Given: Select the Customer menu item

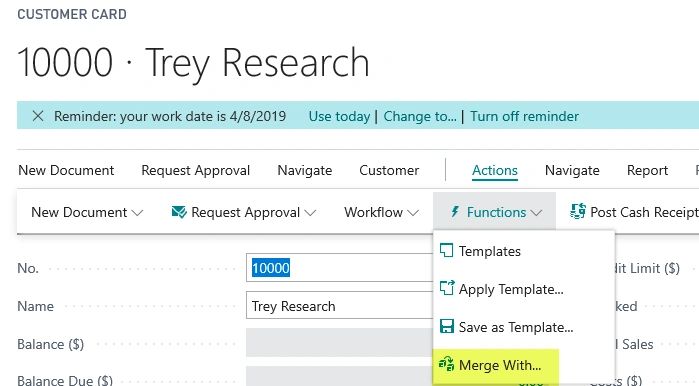Looking at the screenshot, I should (x=389, y=170).
